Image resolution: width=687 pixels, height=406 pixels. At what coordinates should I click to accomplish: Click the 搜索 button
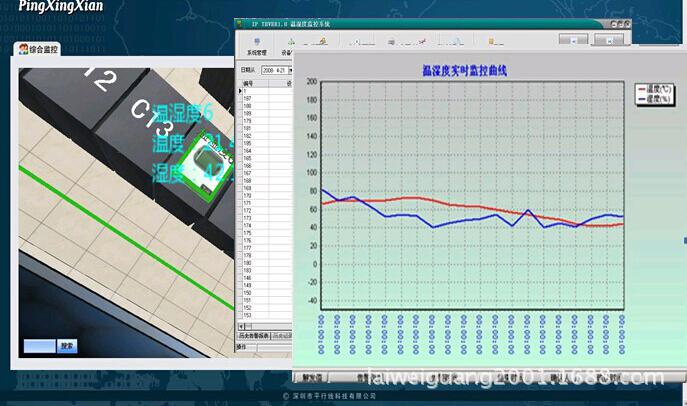point(67,346)
